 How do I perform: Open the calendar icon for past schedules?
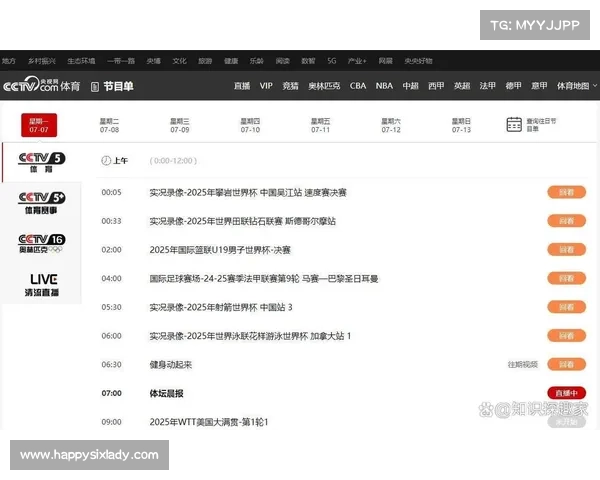pos(514,124)
